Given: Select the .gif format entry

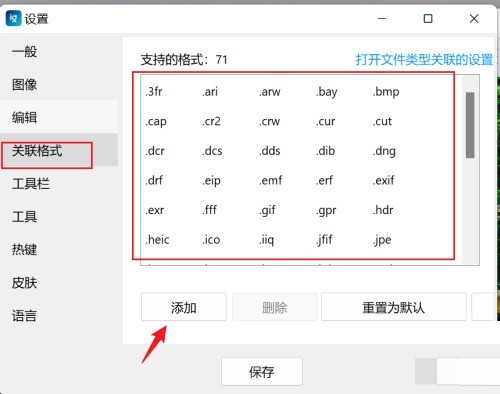Looking at the screenshot, I should (x=267, y=210).
